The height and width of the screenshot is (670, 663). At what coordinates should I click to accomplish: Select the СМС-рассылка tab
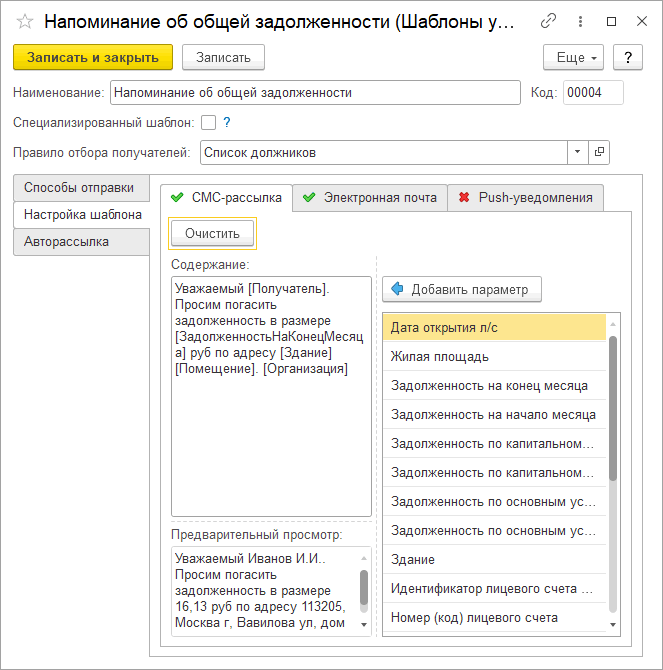[x=226, y=198]
